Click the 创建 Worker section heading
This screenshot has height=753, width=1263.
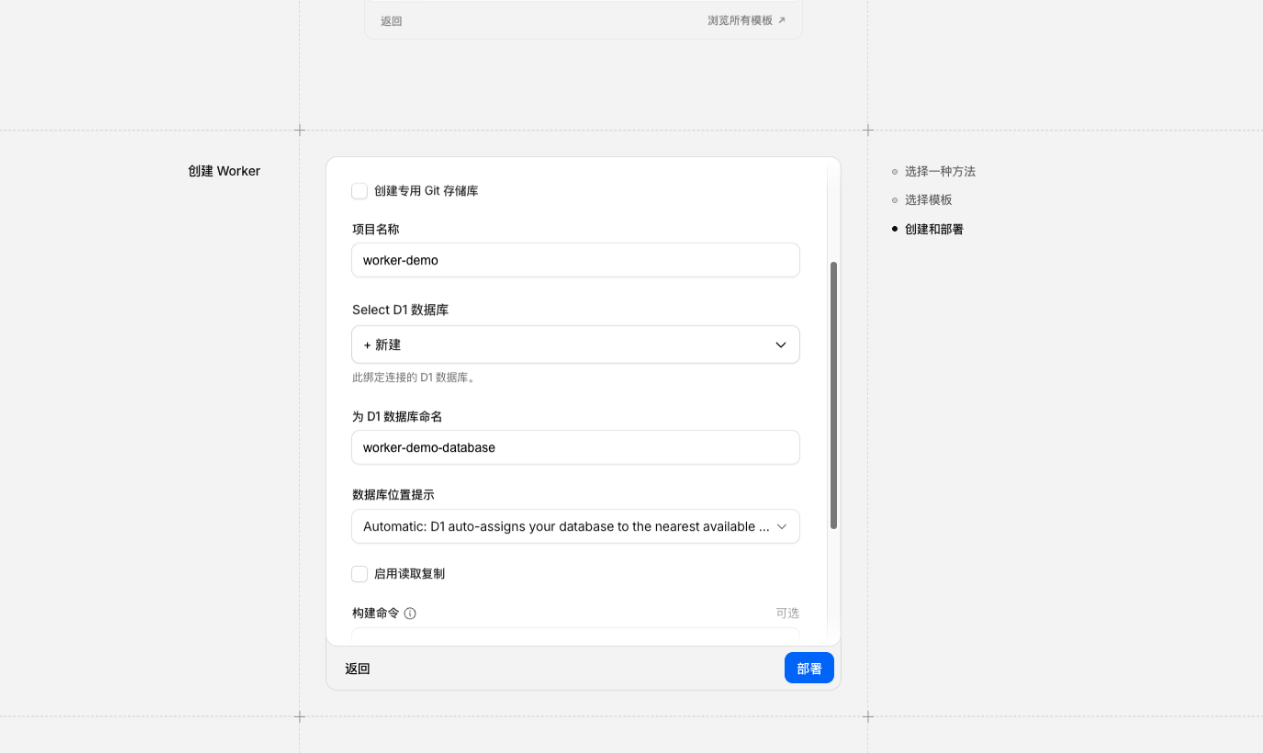click(224, 171)
